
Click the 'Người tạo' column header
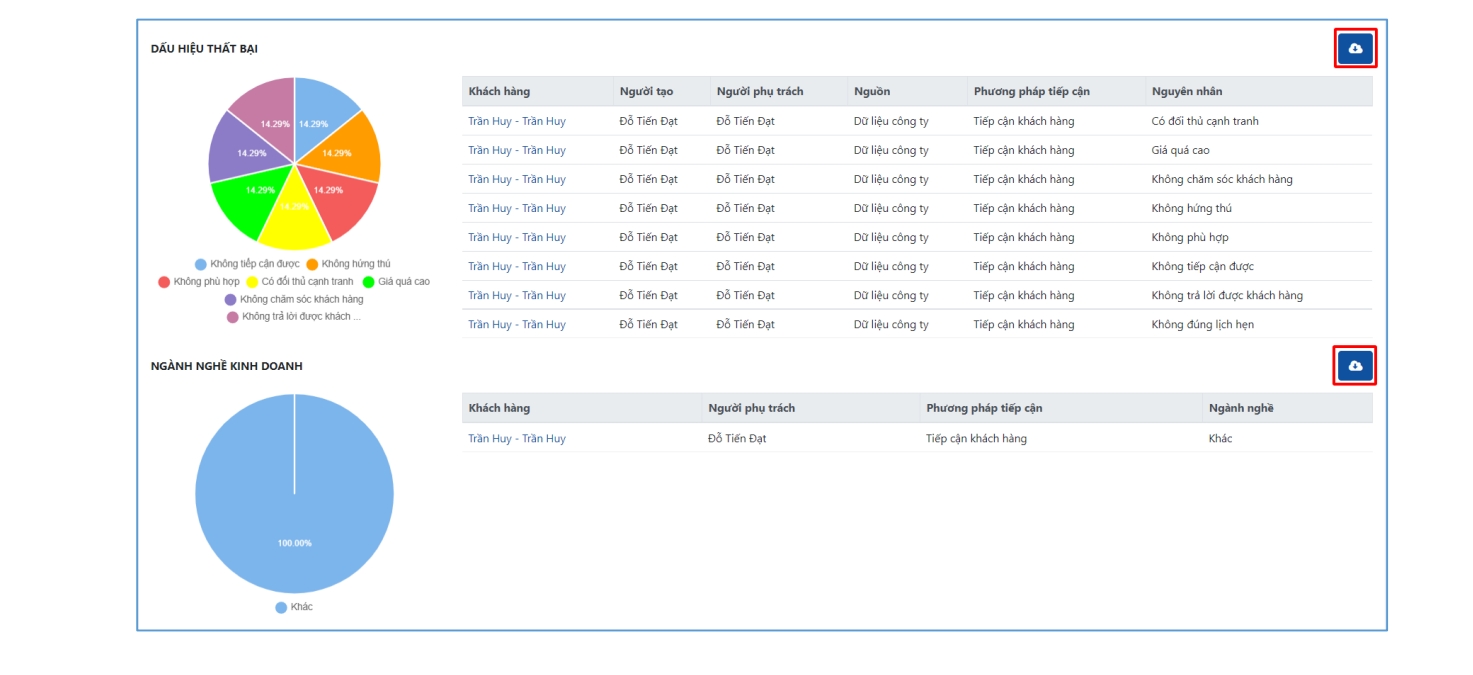tap(646, 91)
